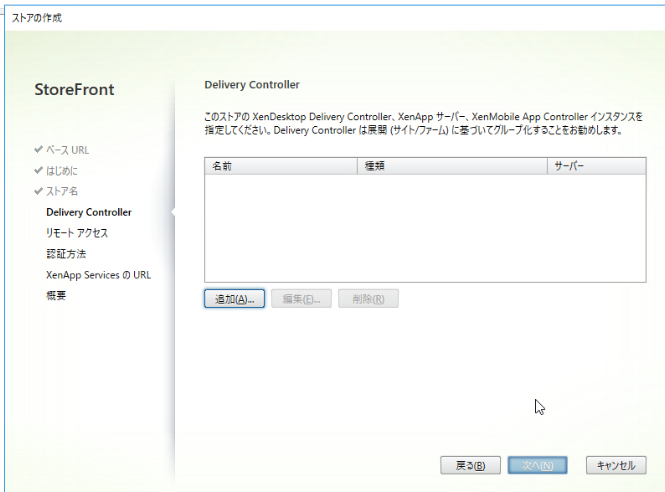
Task: Click the checkmark icon beside ベース URL
Action: click(x=39, y=149)
